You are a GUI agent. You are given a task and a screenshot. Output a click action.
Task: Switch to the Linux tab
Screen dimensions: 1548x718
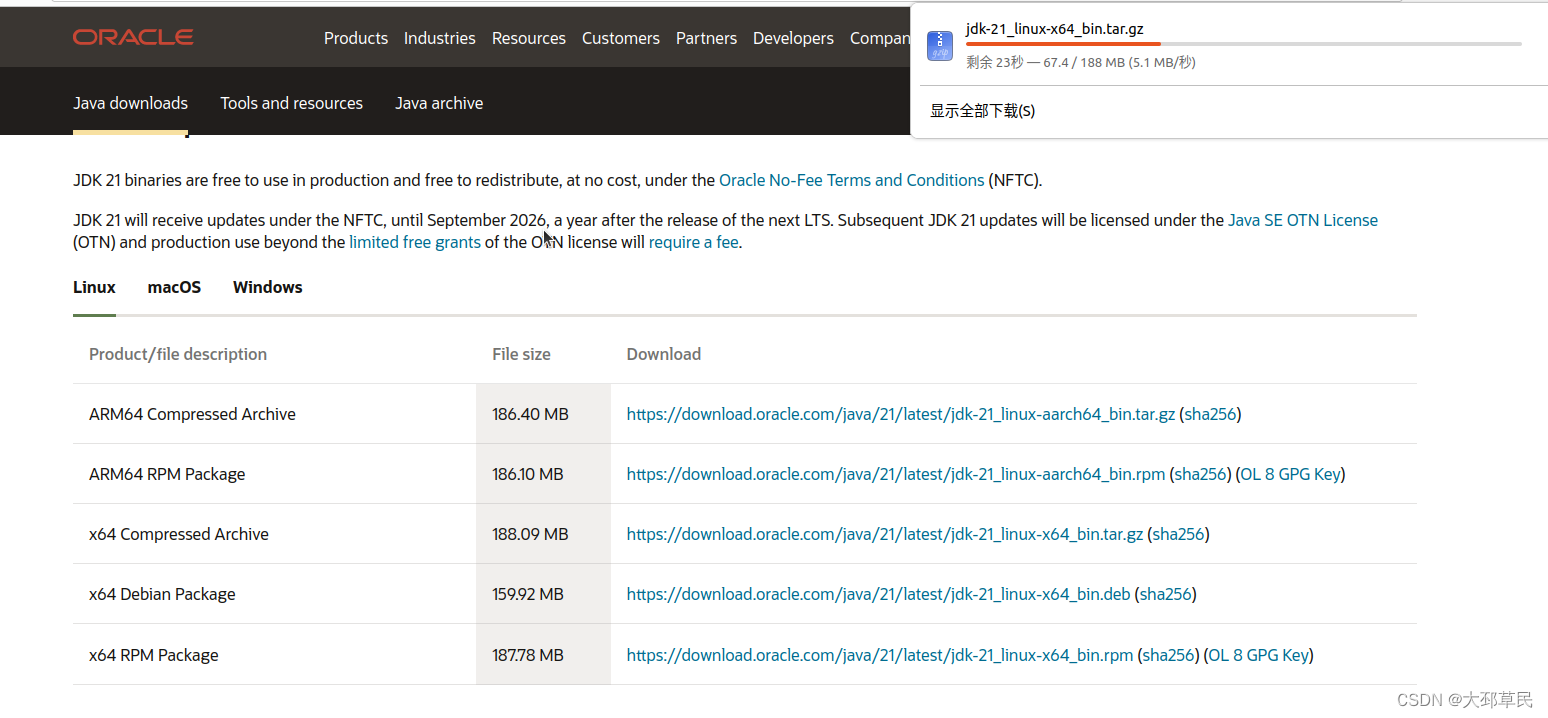click(94, 287)
